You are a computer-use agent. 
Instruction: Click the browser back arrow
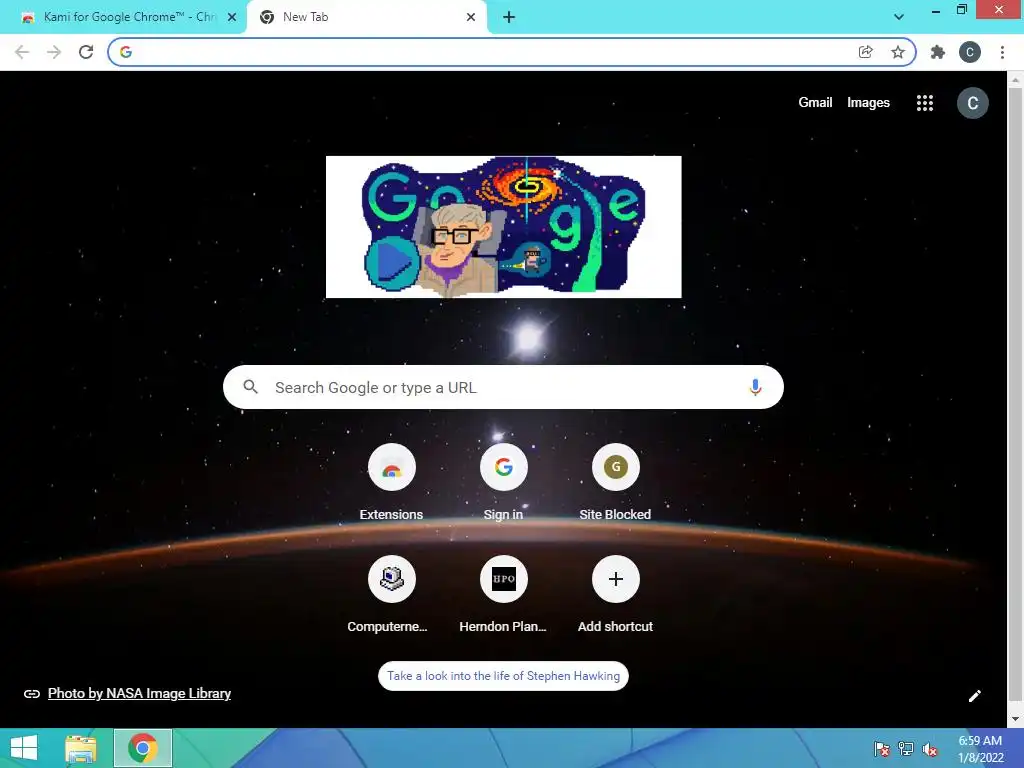click(x=22, y=52)
